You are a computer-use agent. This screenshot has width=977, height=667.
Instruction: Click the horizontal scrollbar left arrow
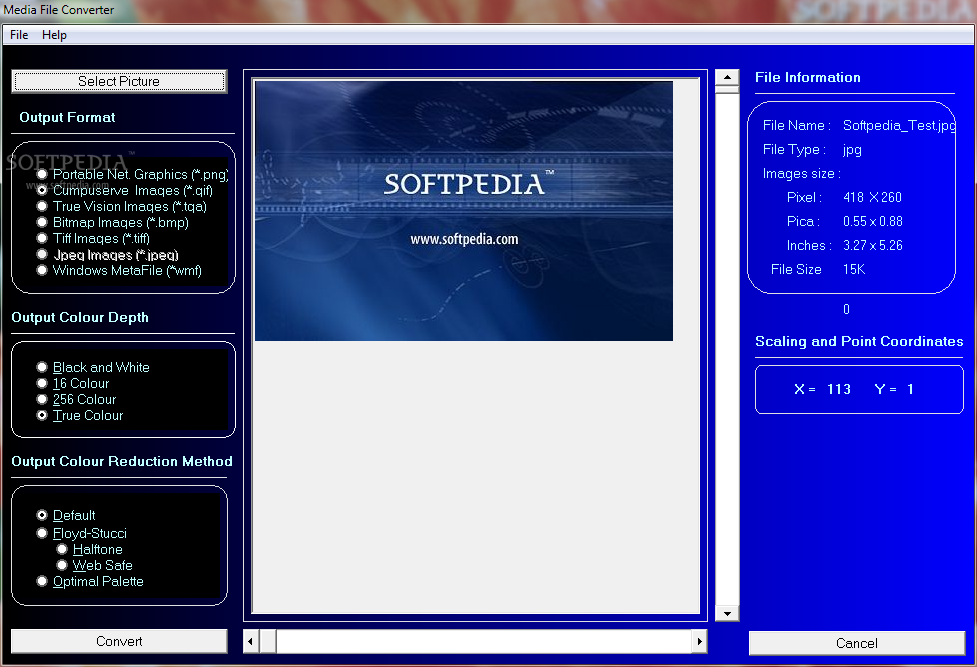[x=250, y=641]
